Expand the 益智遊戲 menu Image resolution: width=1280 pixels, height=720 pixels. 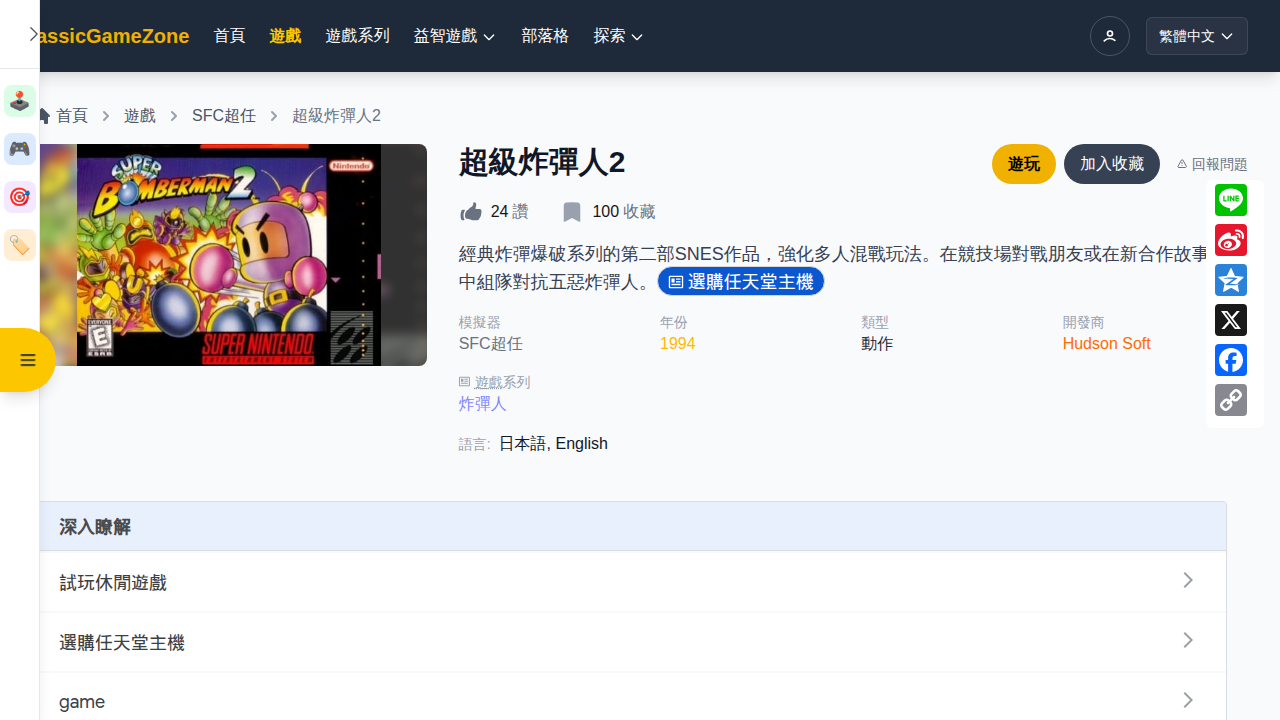coord(455,36)
